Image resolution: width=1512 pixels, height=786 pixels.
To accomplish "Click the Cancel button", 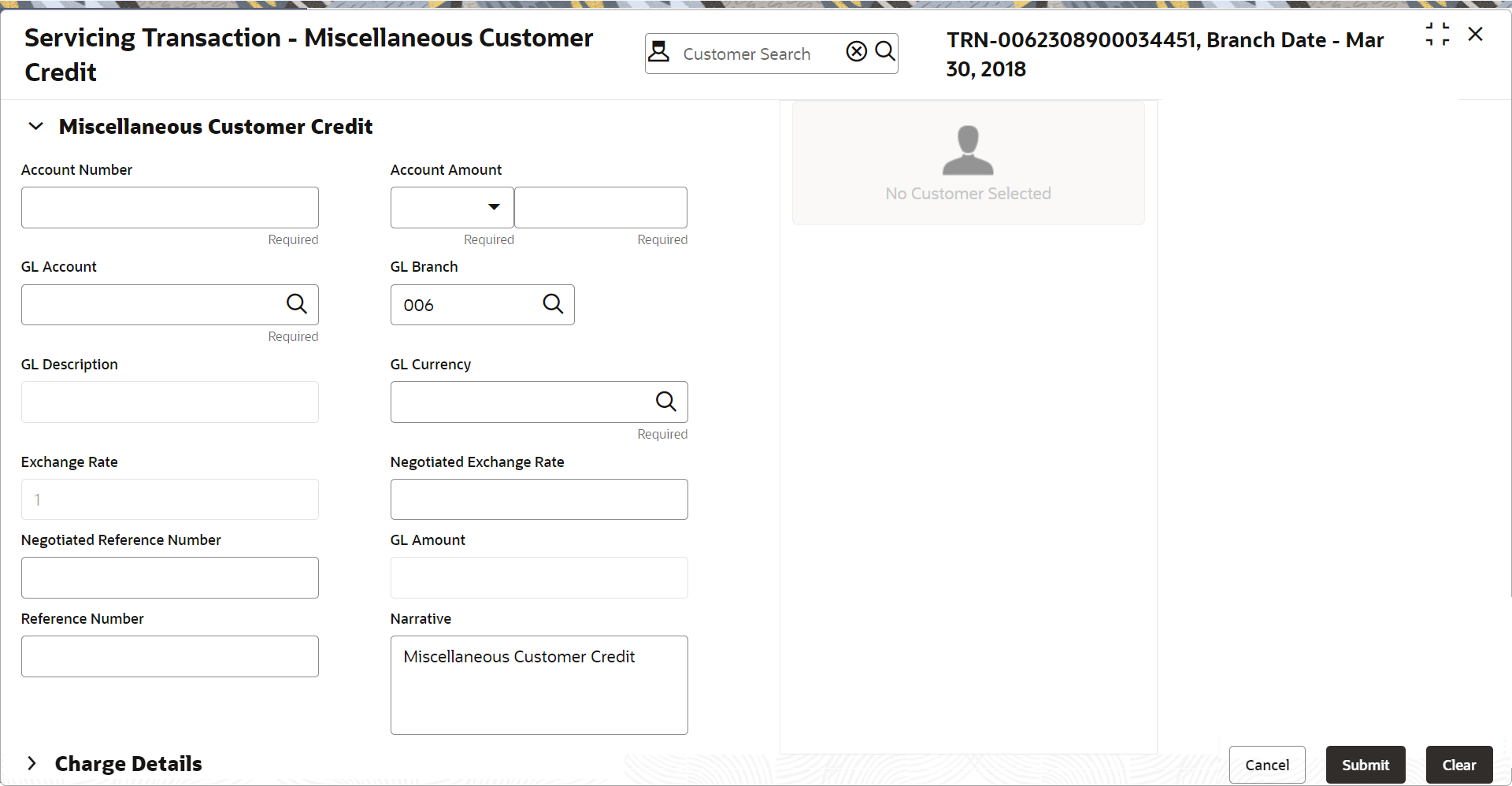I will 1266,765.
